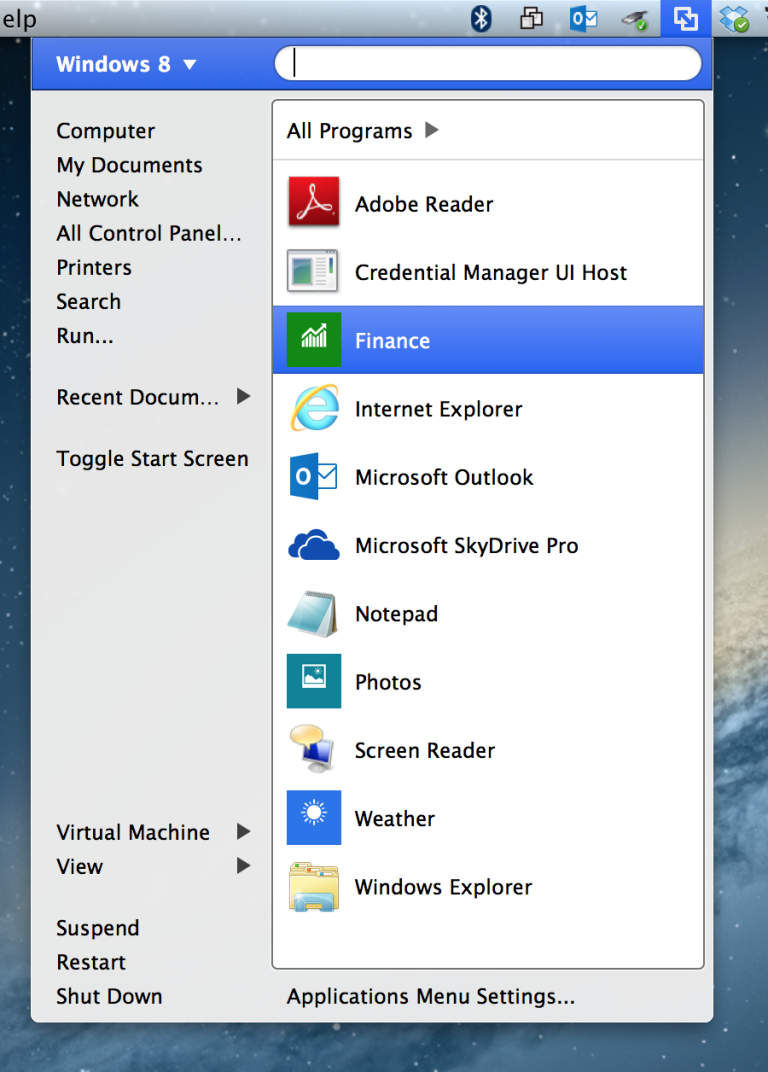Open All Control Panel items
Image resolution: width=768 pixels, height=1072 pixels.
(149, 233)
